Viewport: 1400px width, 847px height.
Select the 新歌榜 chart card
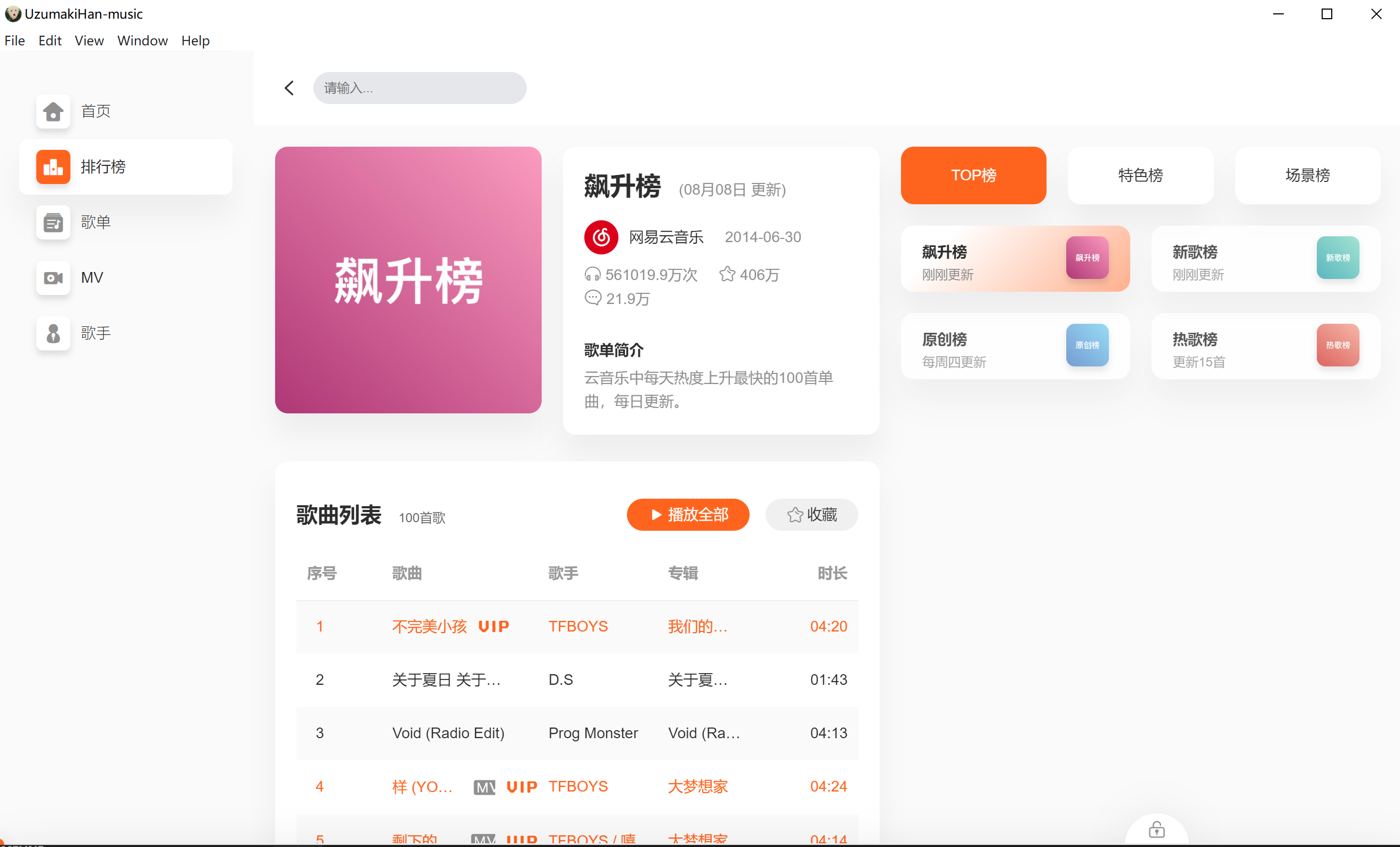tap(1265, 259)
